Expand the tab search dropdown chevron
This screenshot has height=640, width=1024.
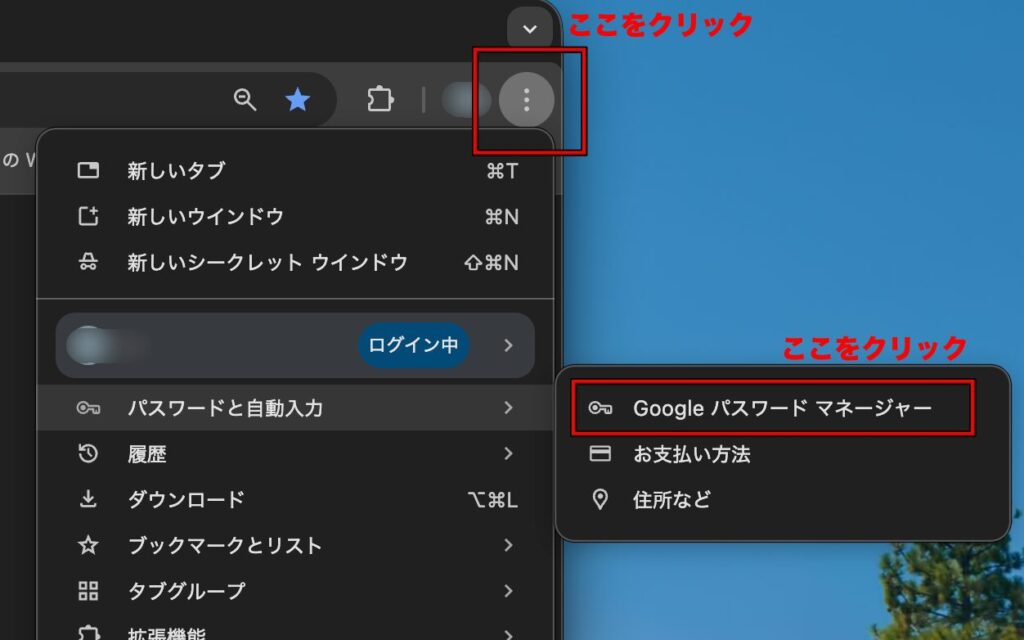[x=530, y=29]
